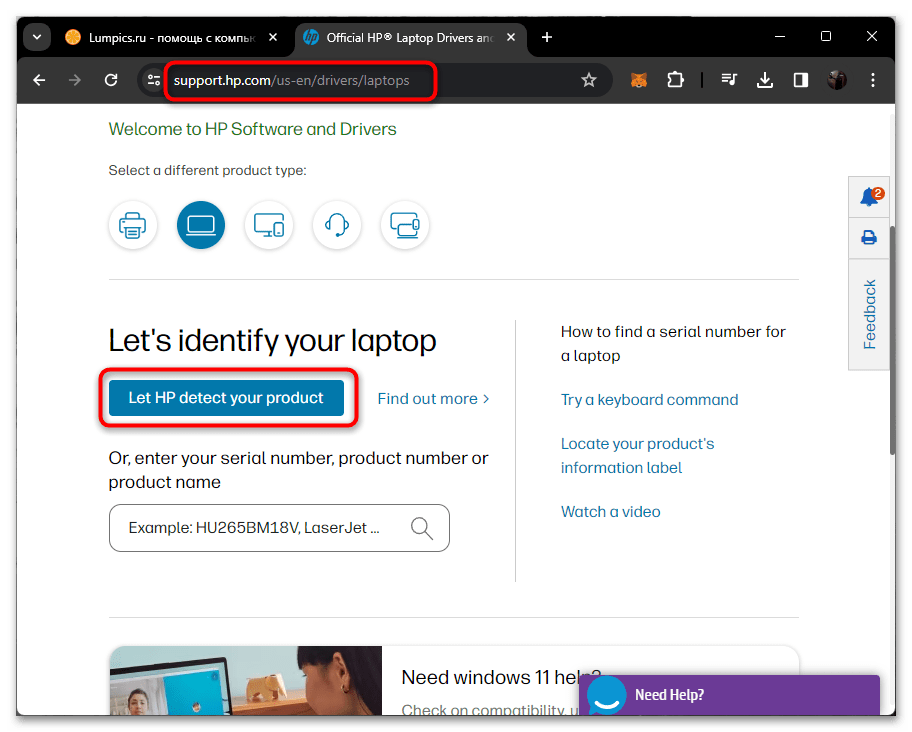912x732 pixels.
Task: Select the printer product type icon
Action: tap(133, 225)
